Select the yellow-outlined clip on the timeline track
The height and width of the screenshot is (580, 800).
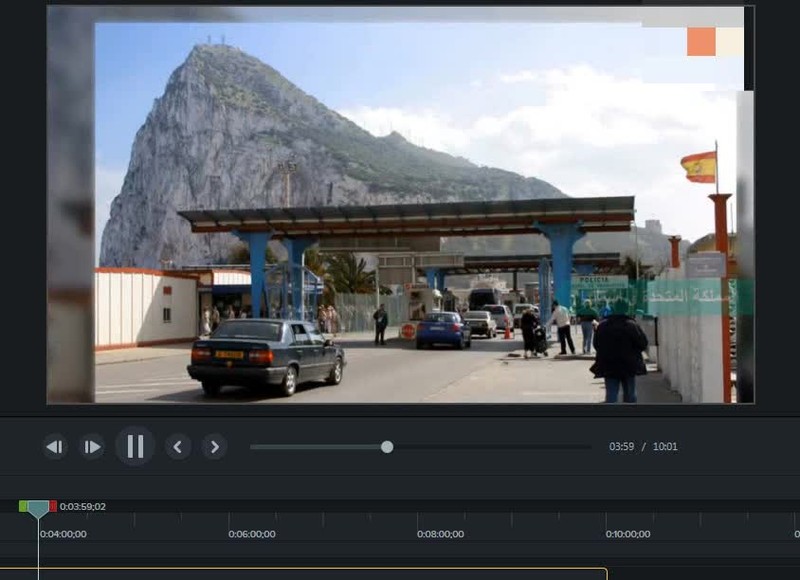(x=300, y=574)
